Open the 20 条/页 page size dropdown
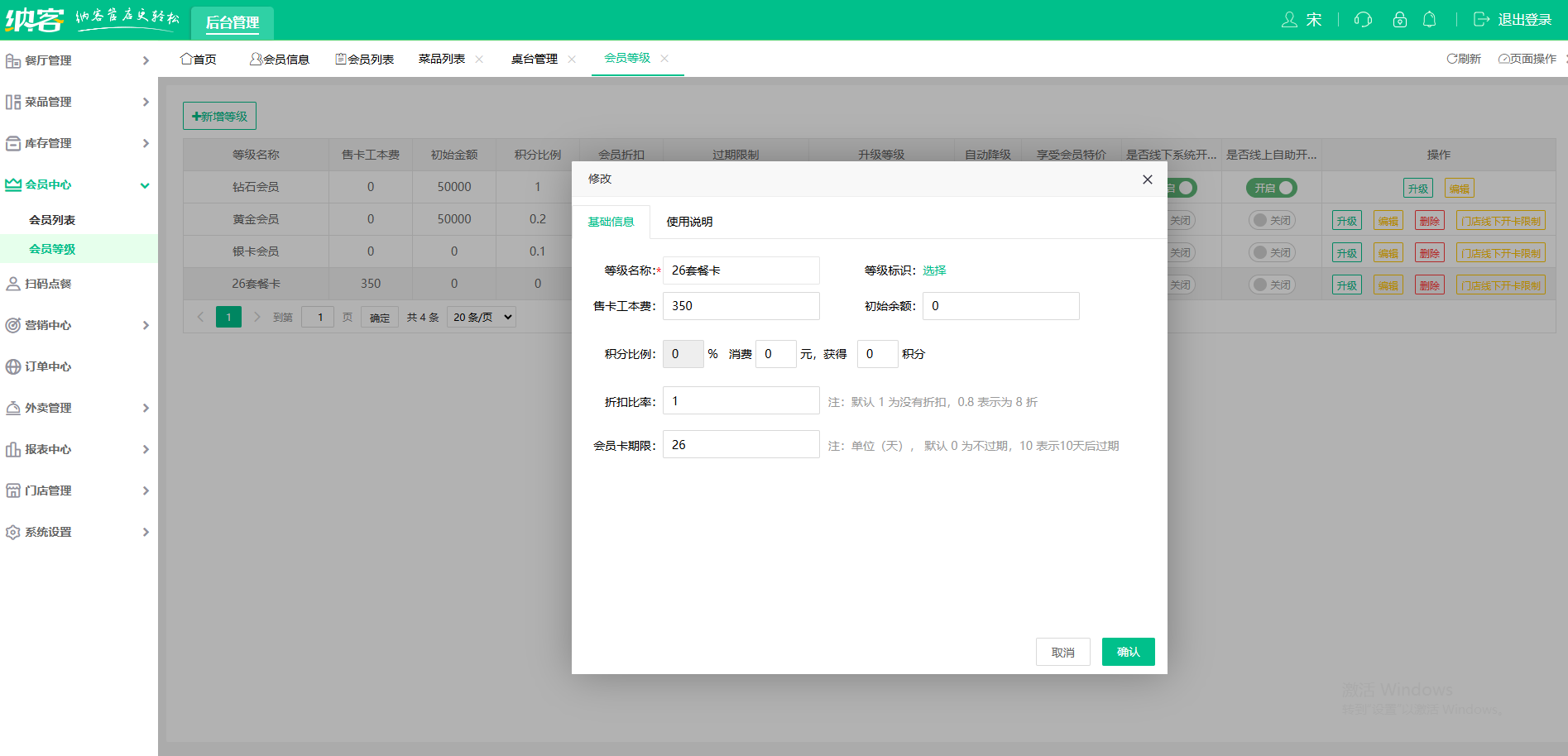This screenshot has width=1568, height=756. click(482, 317)
